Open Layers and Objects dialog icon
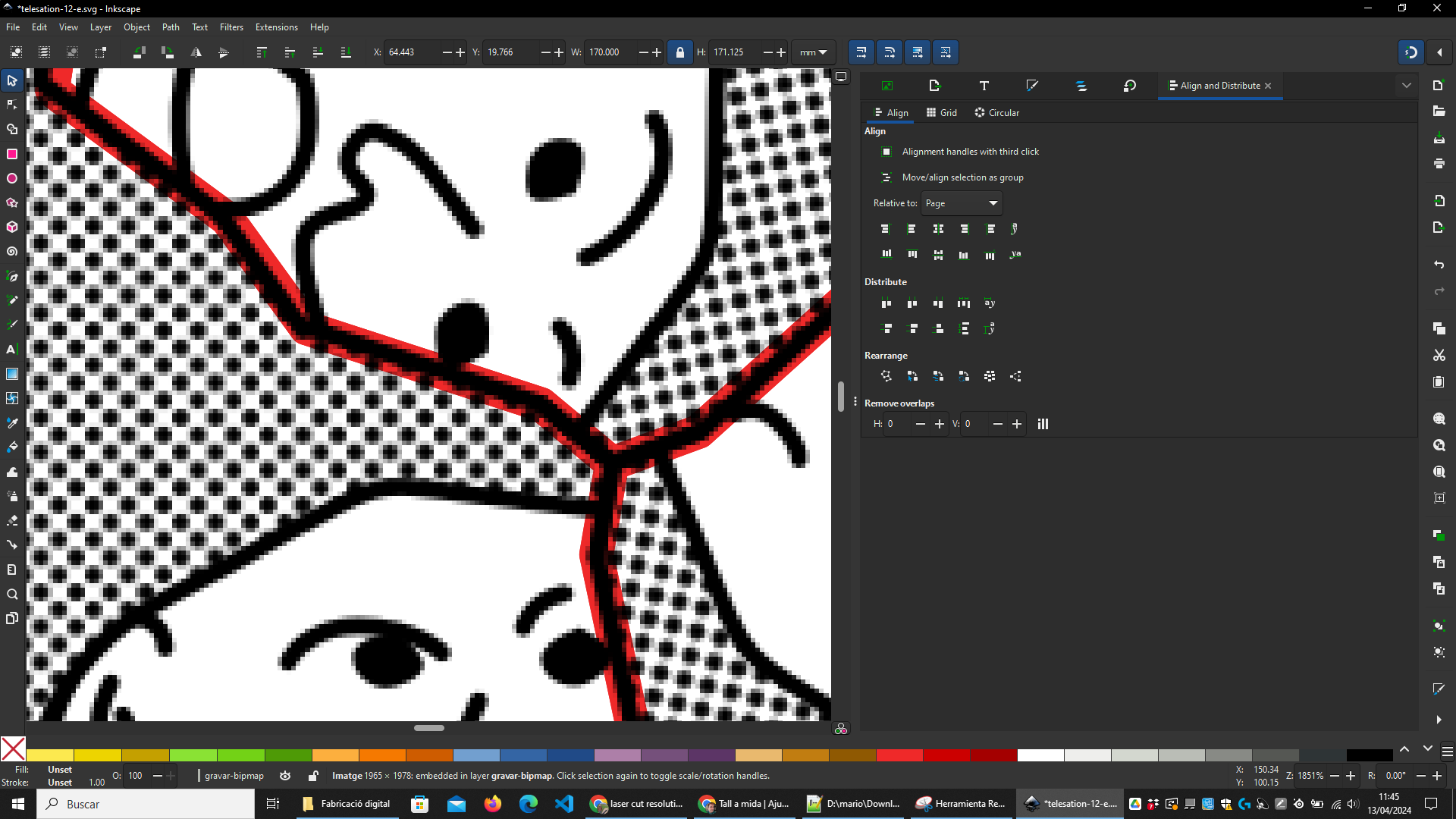1456x819 pixels. (1081, 86)
